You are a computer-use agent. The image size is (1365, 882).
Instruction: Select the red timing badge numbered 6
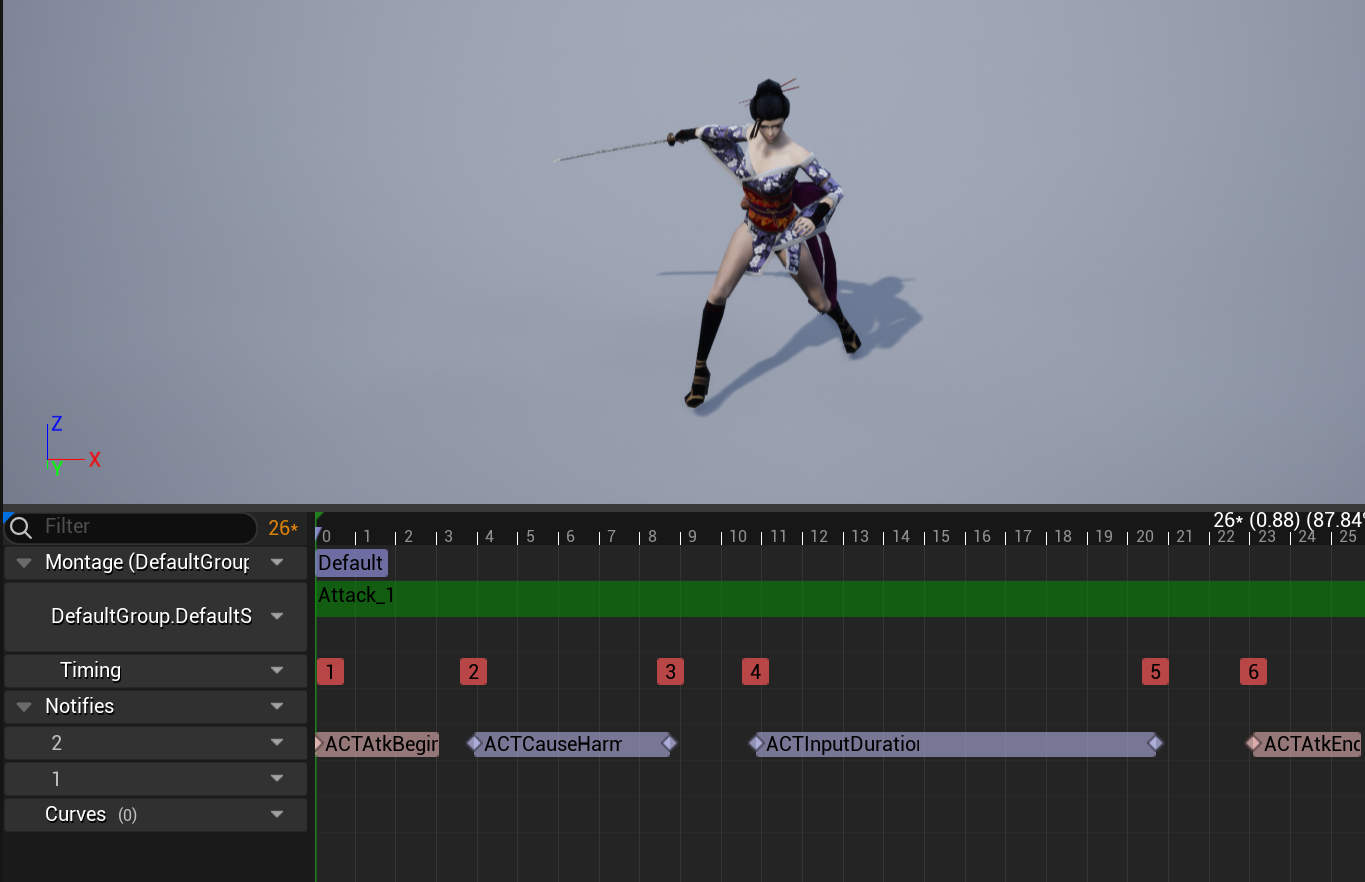1253,671
